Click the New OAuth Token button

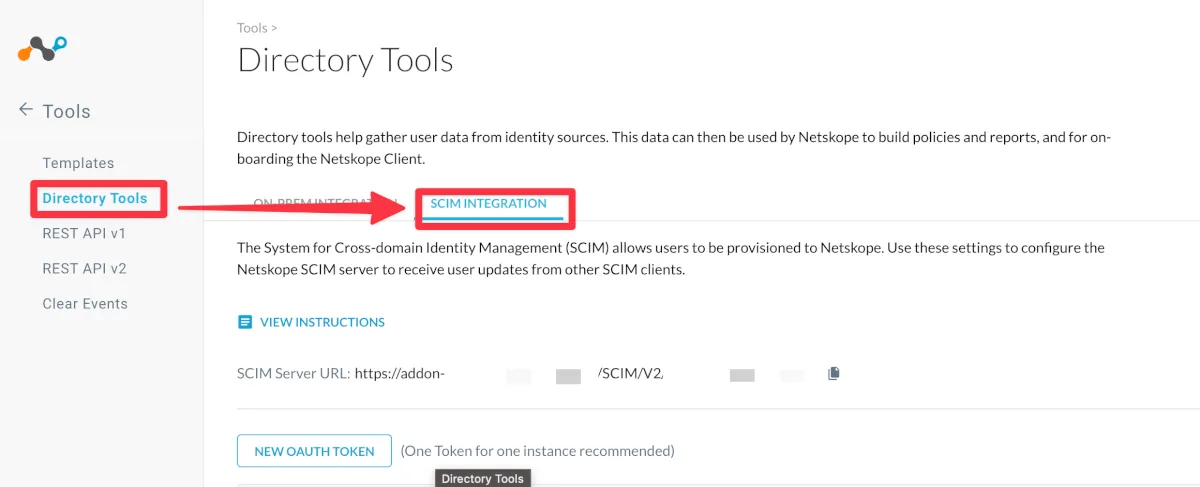pyautogui.click(x=313, y=451)
